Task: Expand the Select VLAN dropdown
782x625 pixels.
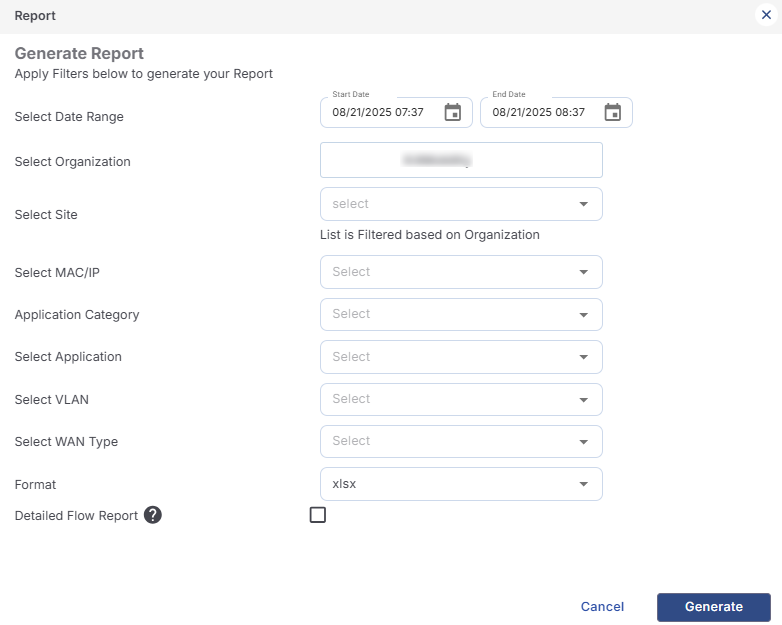Action: (460, 399)
